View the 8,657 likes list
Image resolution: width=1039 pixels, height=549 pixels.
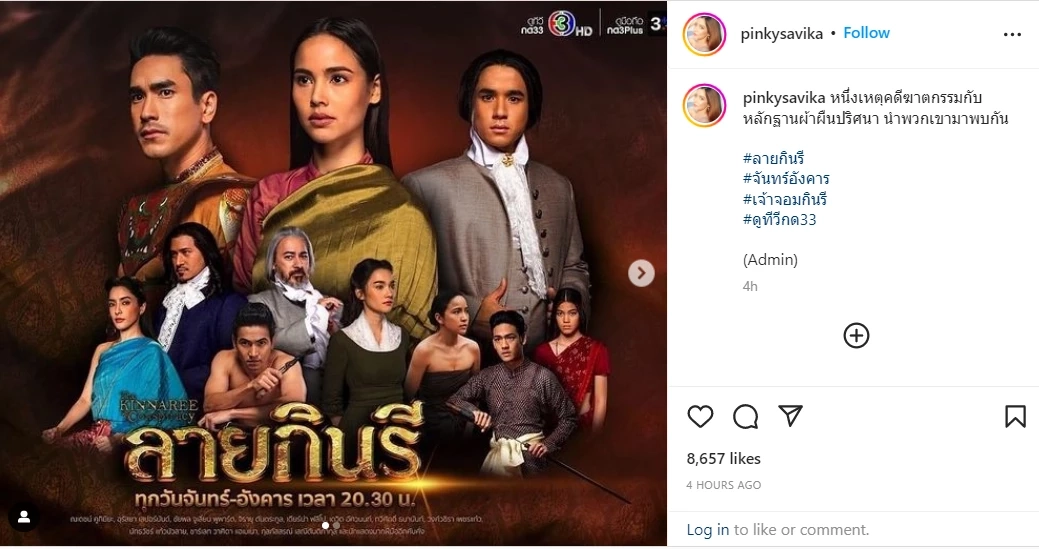(724, 458)
